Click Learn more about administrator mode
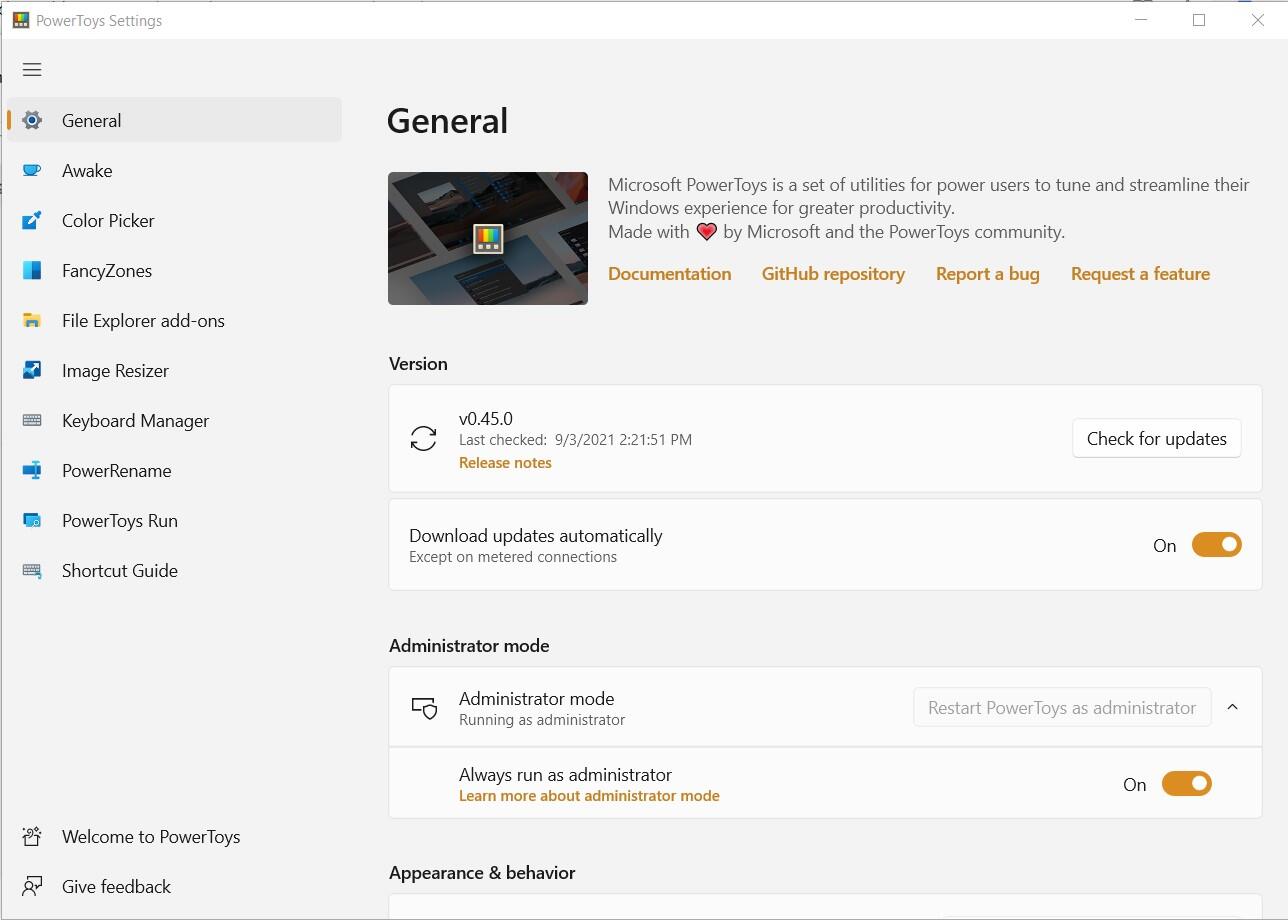 pos(589,796)
